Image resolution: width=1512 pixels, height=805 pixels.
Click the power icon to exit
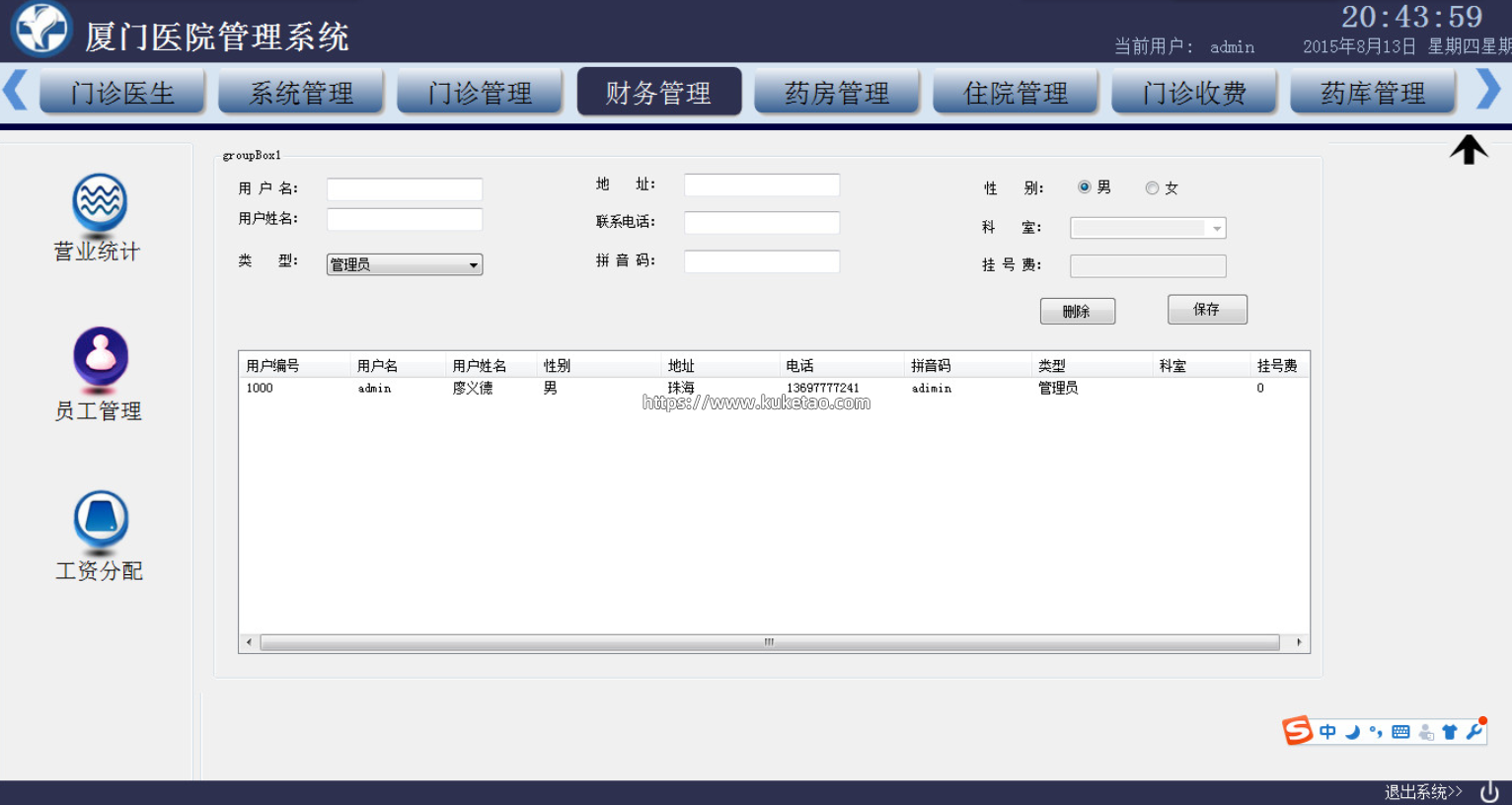coord(1489,791)
